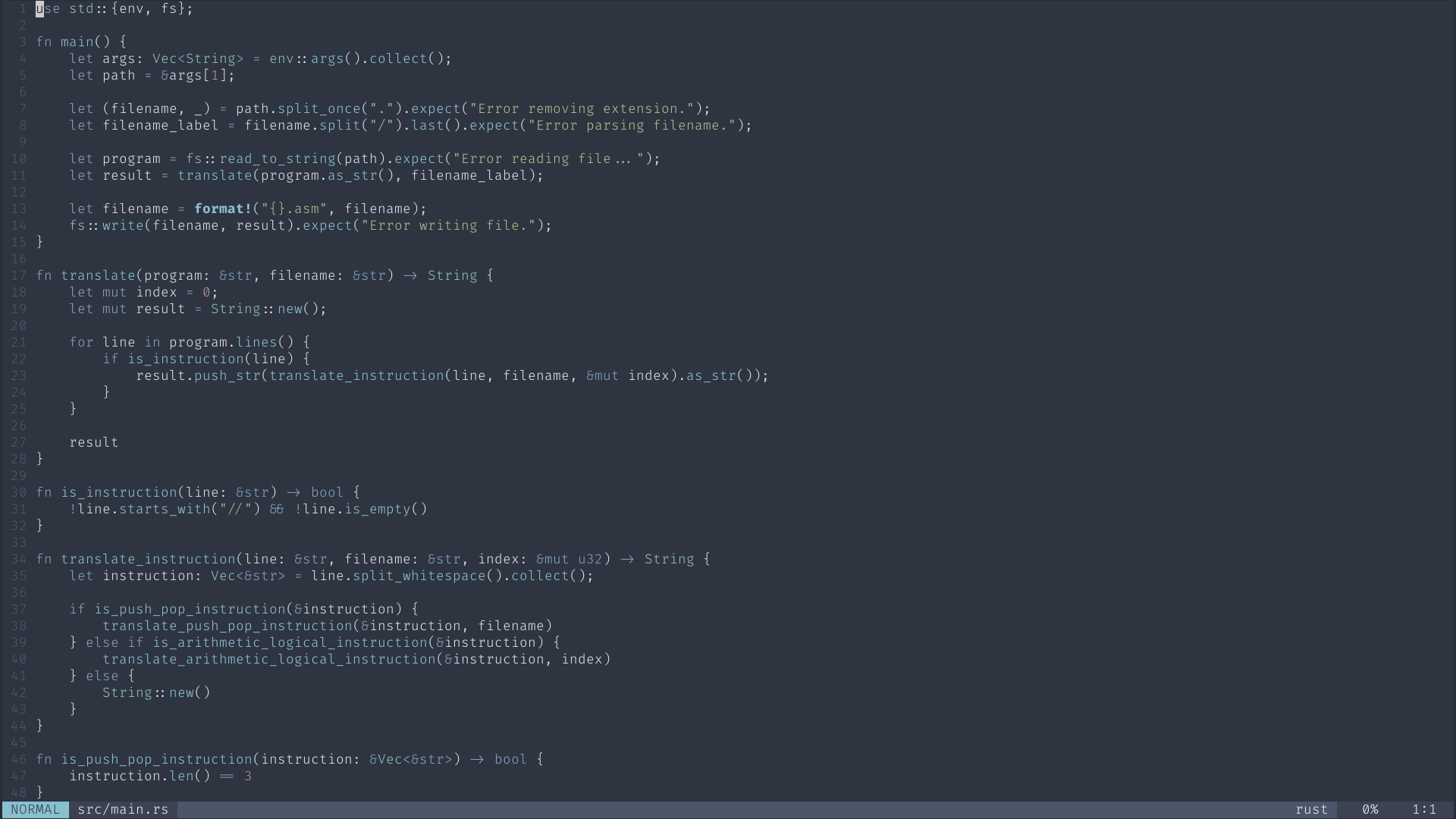Click 'is_empty()' on line 31
The image size is (1456, 819).
click(386, 509)
